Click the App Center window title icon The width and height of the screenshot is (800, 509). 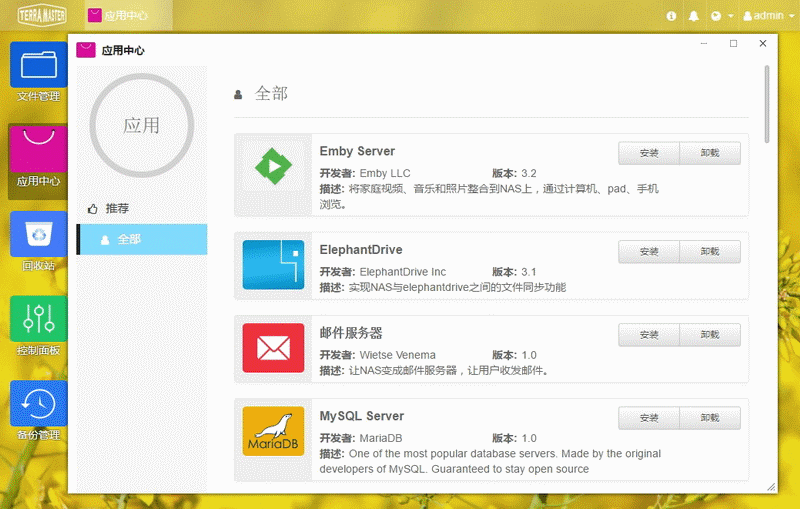(x=86, y=50)
